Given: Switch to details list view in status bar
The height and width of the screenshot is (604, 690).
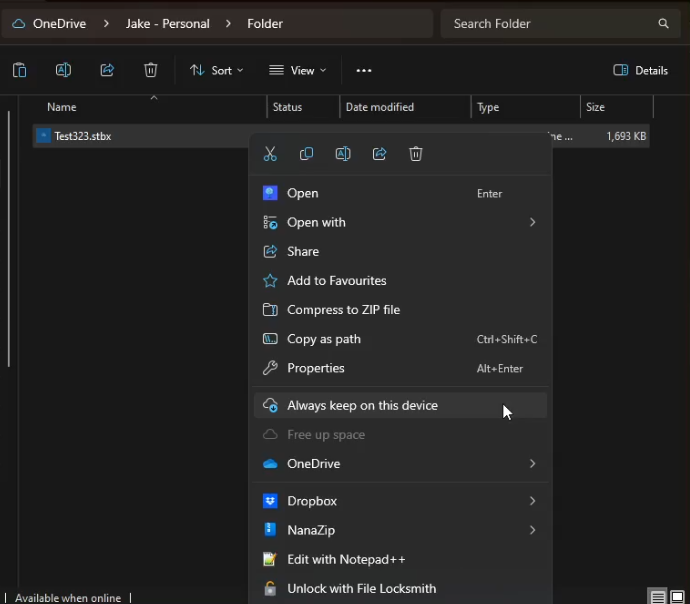Looking at the screenshot, I should (x=658, y=597).
